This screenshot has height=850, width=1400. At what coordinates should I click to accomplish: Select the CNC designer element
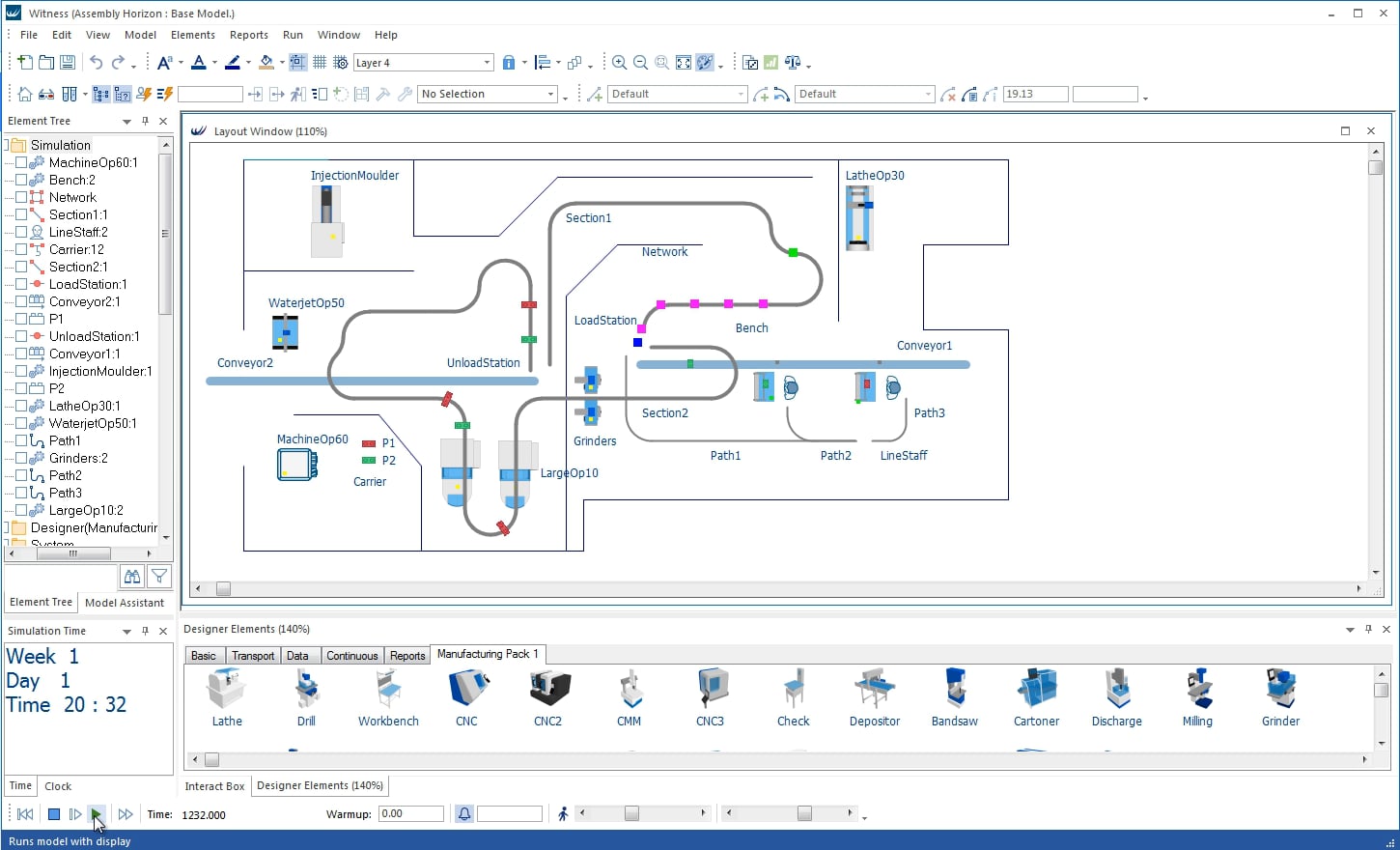(466, 697)
